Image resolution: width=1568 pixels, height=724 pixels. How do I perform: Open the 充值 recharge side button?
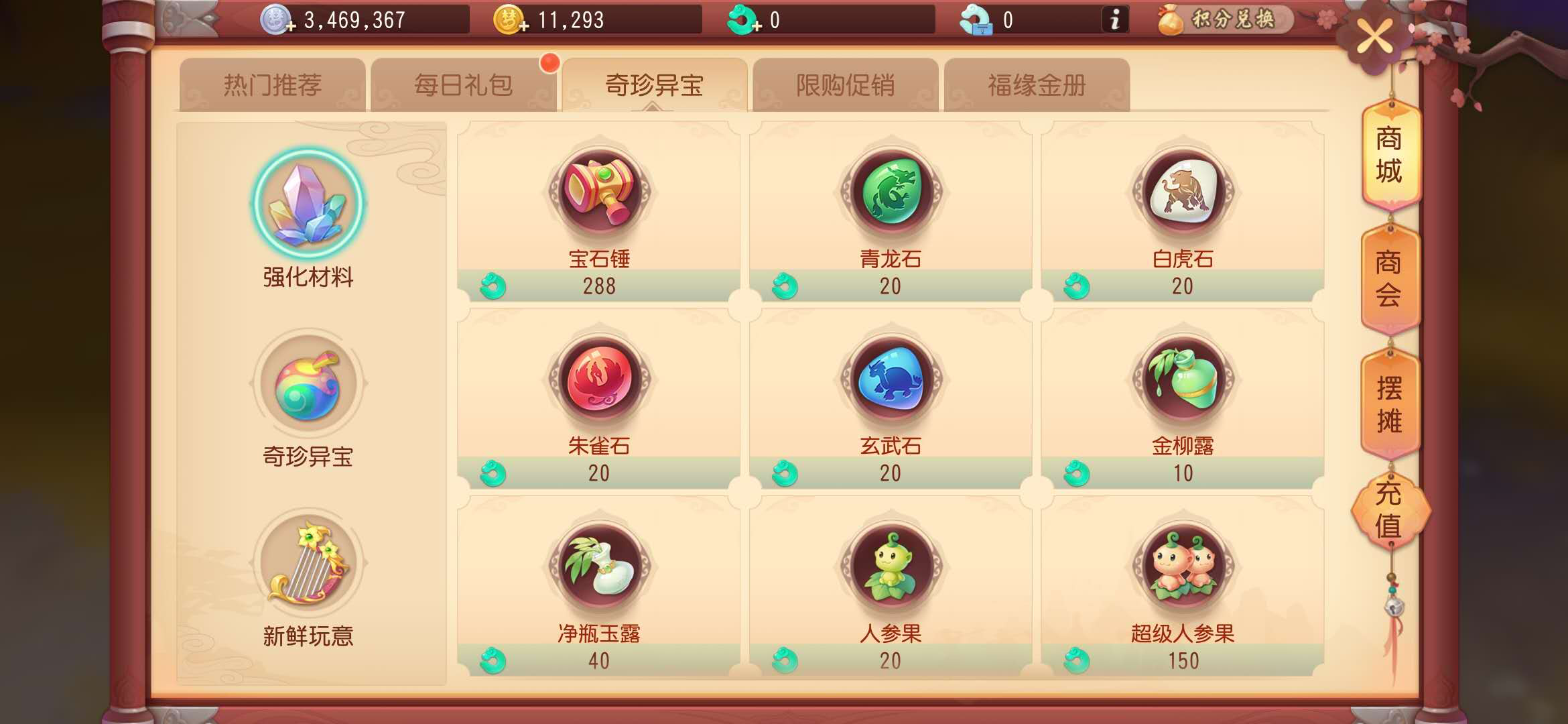pyautogui.click(x=1389, y=509)
